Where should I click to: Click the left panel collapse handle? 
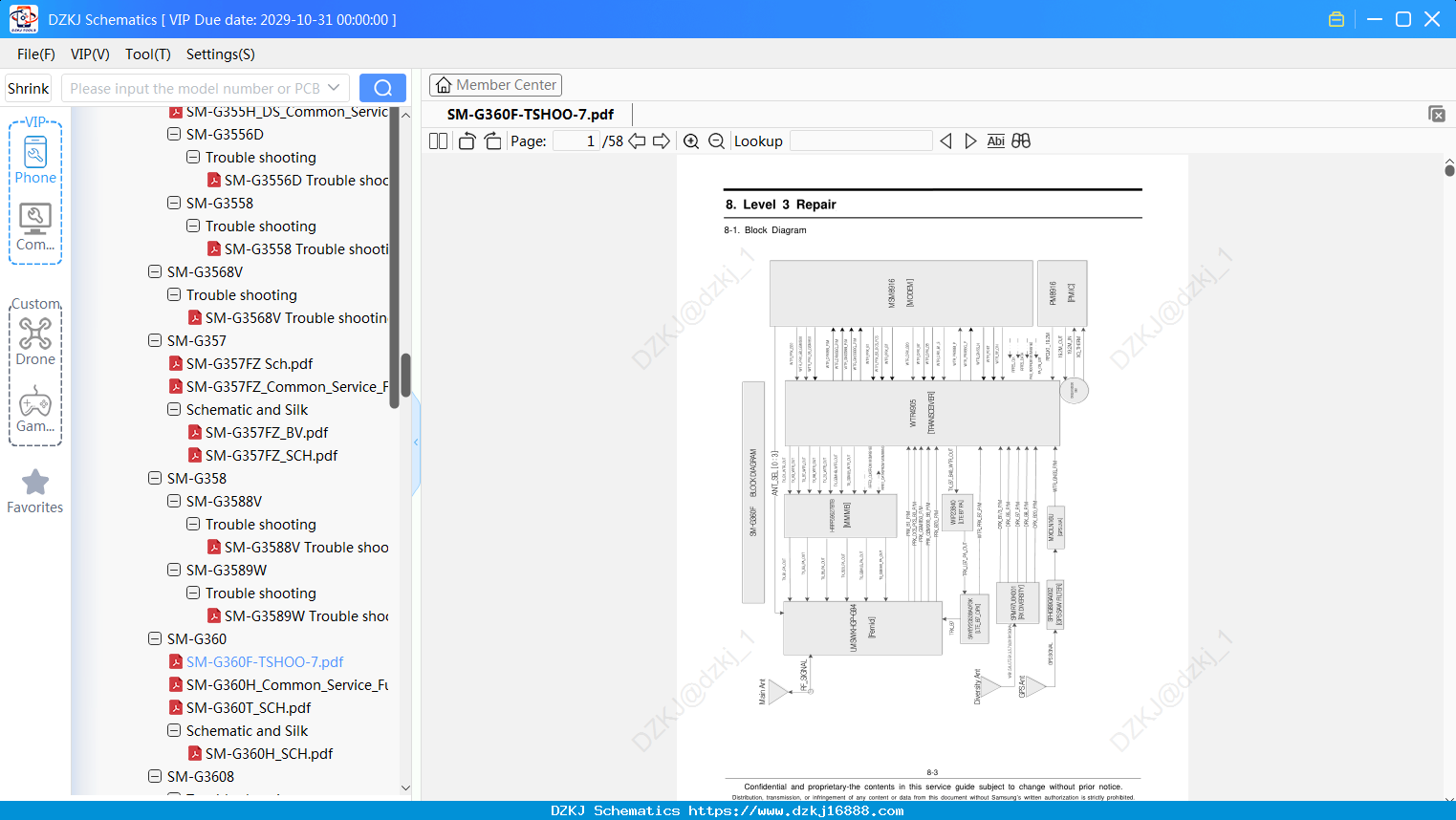click(416, 442)
